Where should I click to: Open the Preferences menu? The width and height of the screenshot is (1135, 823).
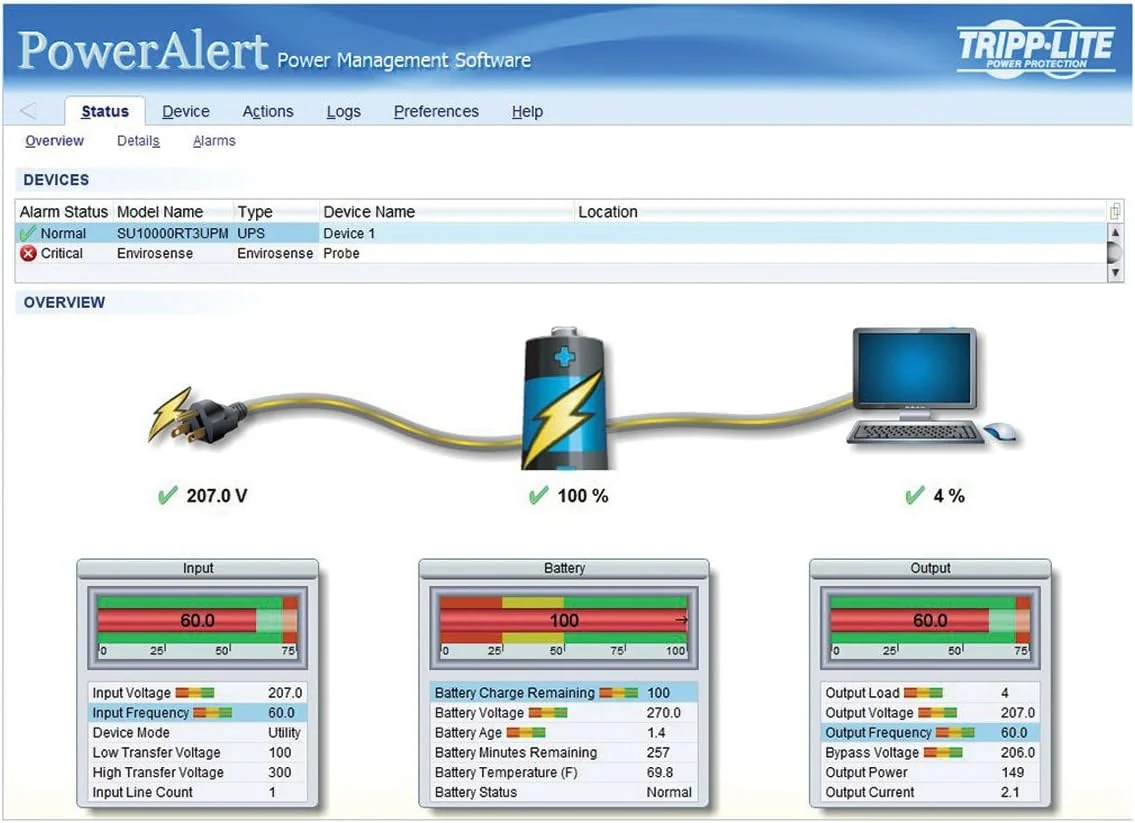click(x=436, y=111)
